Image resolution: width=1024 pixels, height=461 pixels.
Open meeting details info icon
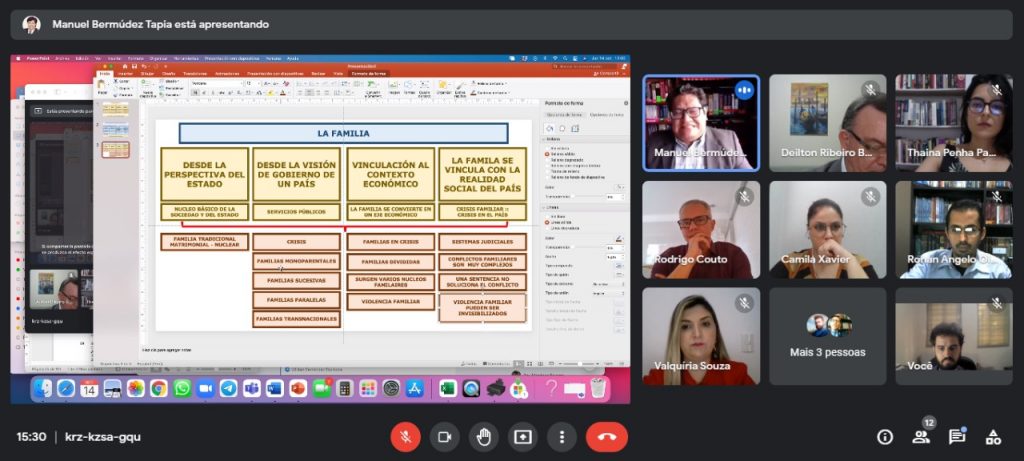pos(885,437)
